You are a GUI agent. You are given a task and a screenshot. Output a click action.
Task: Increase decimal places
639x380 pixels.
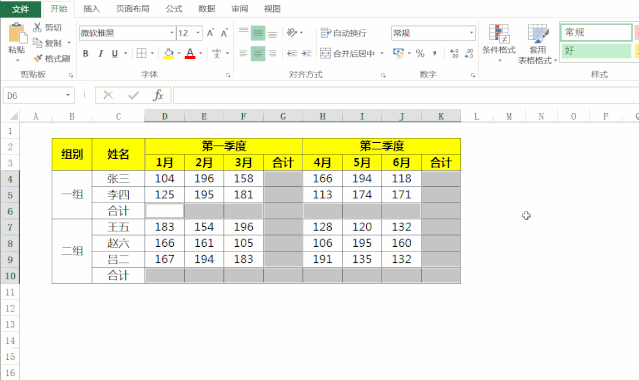click(454, 53)
